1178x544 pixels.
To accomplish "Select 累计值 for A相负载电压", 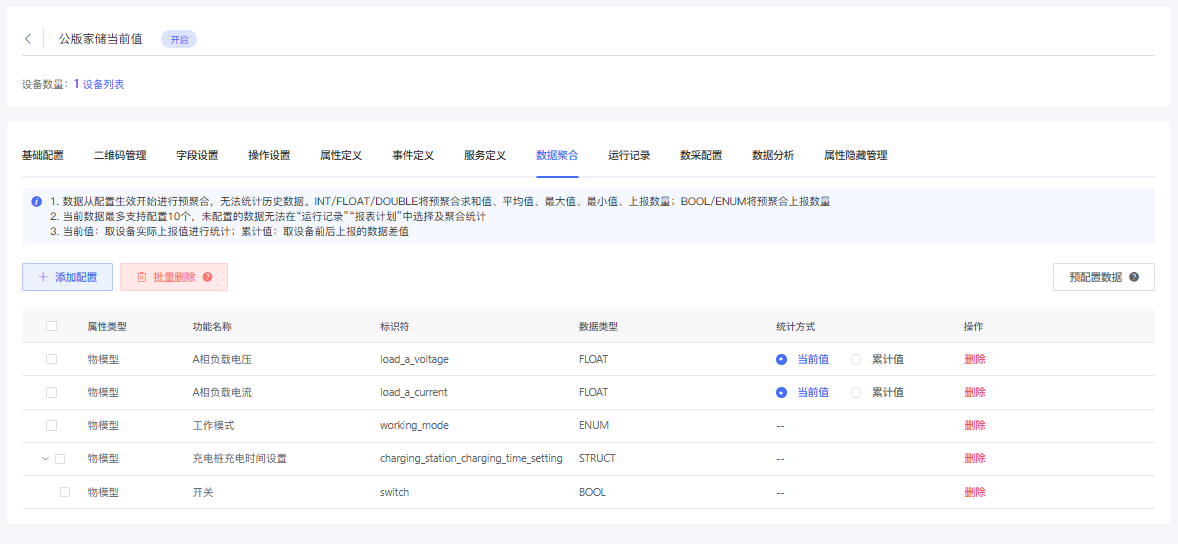I will point(856,359).
